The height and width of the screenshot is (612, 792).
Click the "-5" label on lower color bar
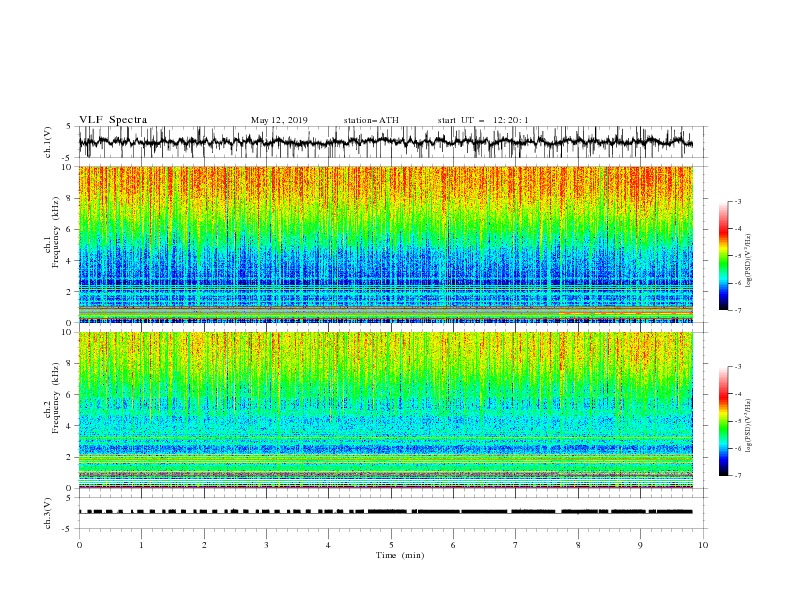[x=738, y=421]
